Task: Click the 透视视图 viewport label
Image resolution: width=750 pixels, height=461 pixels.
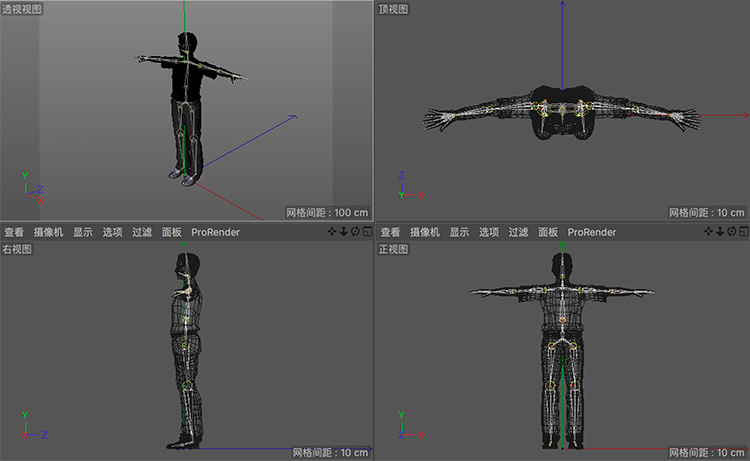Action: pos(22,9)
